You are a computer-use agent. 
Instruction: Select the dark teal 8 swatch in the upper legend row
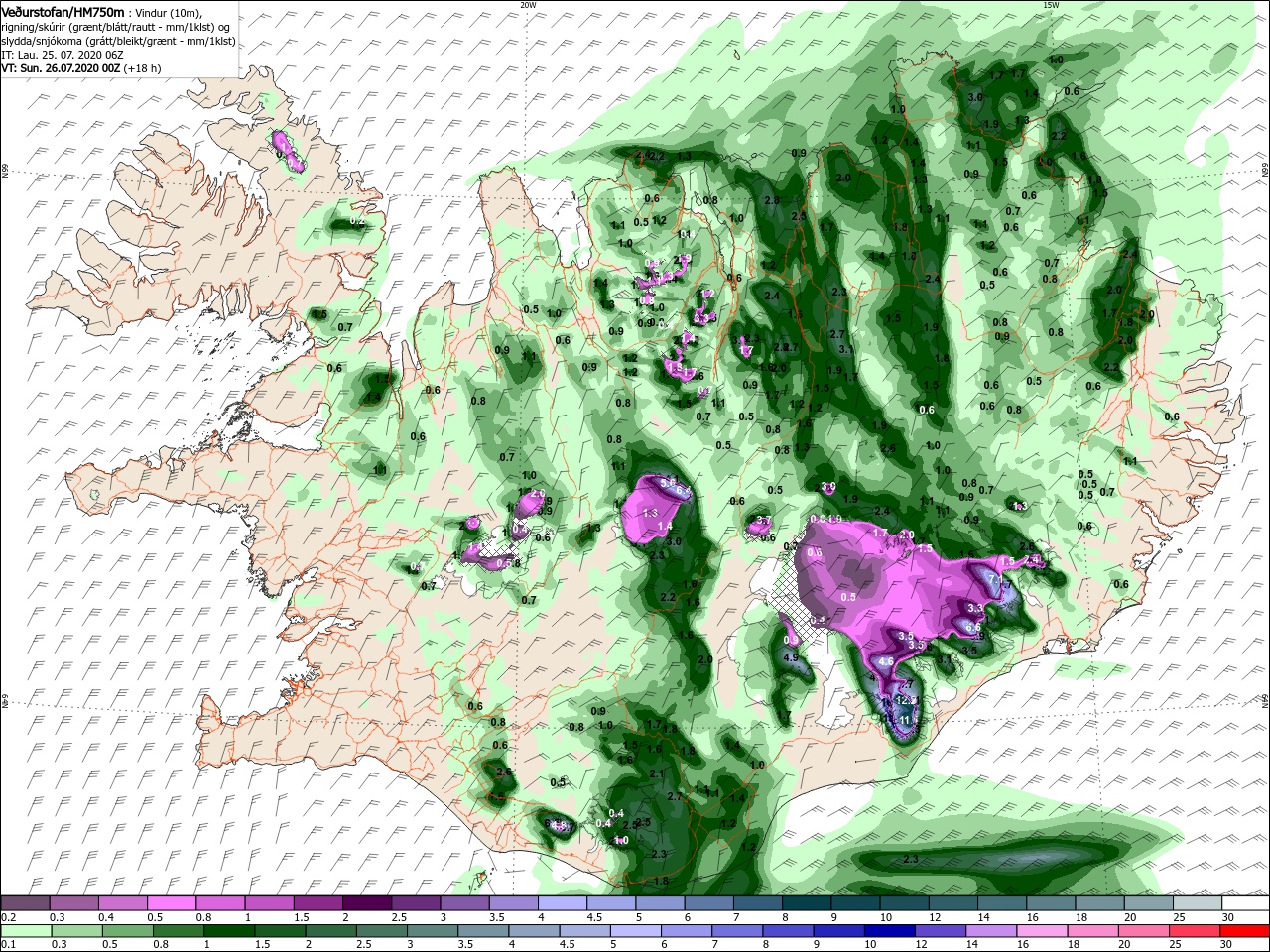coord(806,903)
